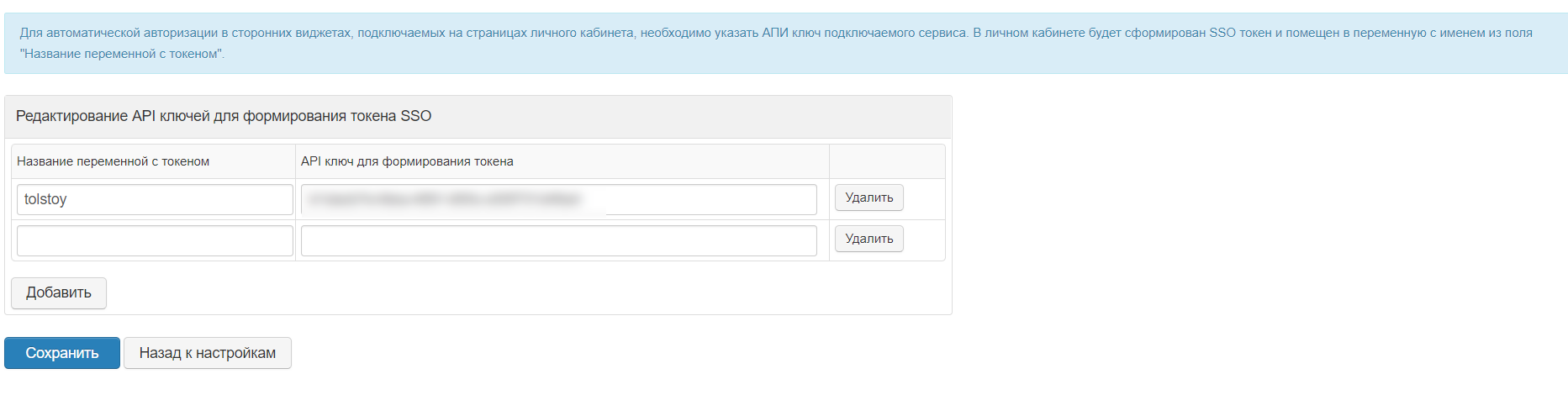Focus the empty variable name field
Image resolution: width=1568 pixels, height=416 pixels.
155,241
